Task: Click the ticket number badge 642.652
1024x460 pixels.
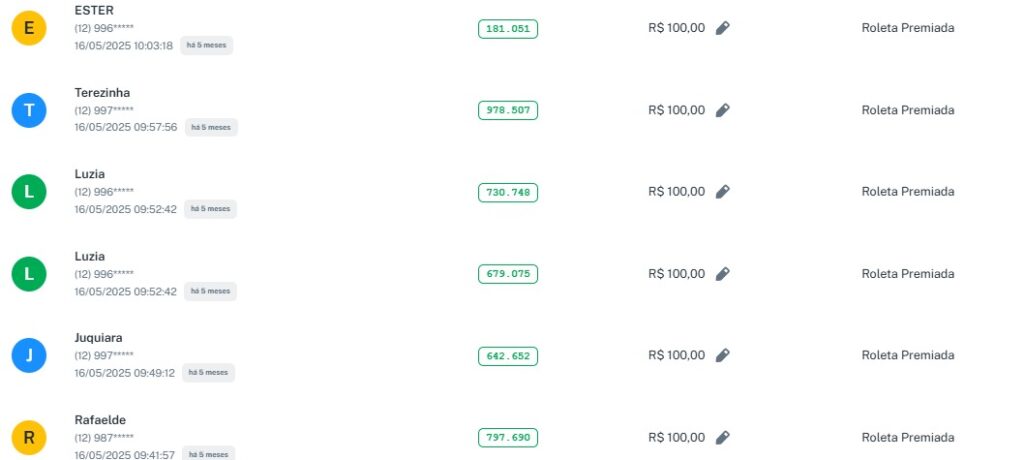Action: pos(507,356)
